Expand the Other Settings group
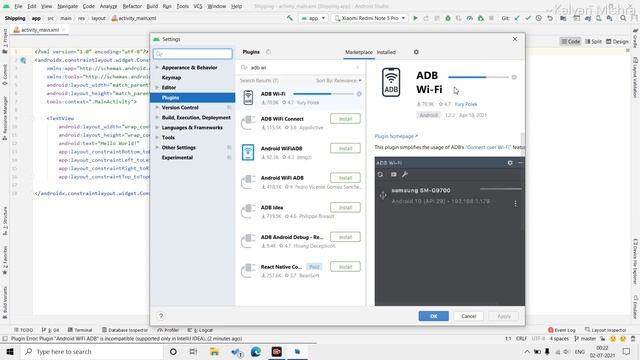Screen dimensions: 640x360 tap(157, 147)
